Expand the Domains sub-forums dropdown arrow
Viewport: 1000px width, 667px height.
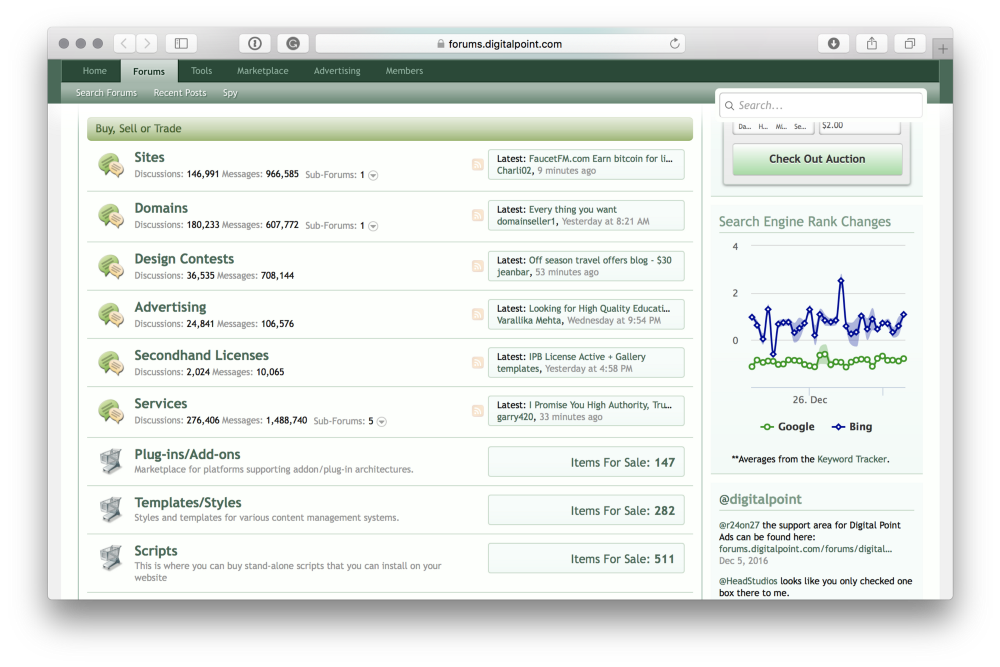pyautogui.click(x=374, y=226)
